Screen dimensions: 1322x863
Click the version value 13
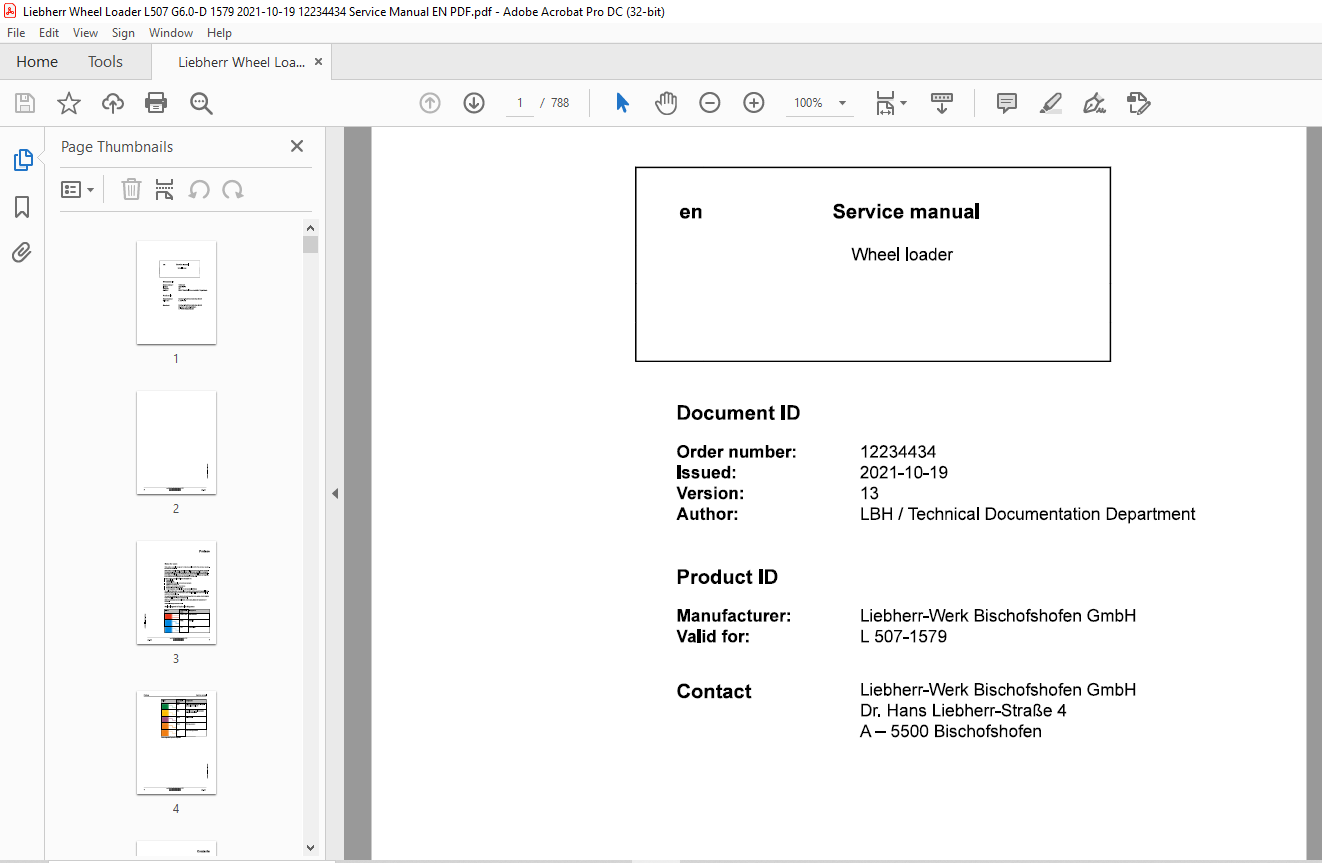point(869,494)
